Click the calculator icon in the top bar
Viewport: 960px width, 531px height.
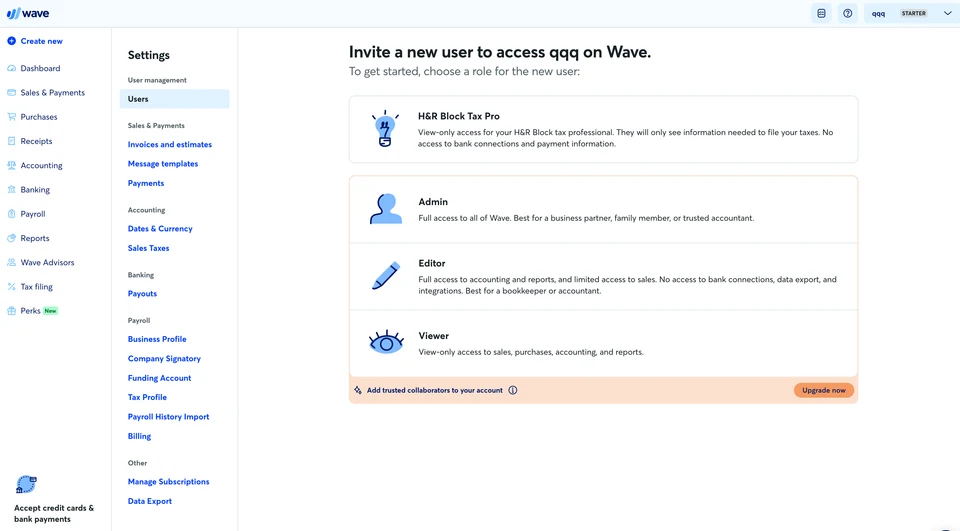[x=821, y=13]
